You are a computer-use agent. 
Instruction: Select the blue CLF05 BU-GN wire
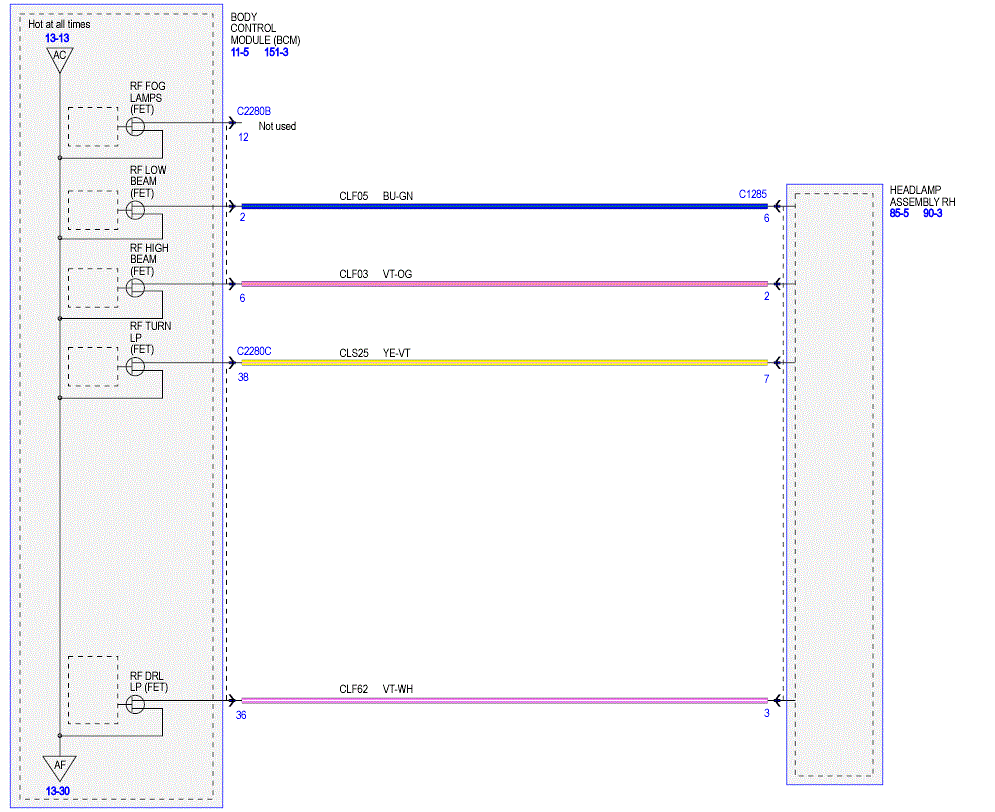[504, 206]
